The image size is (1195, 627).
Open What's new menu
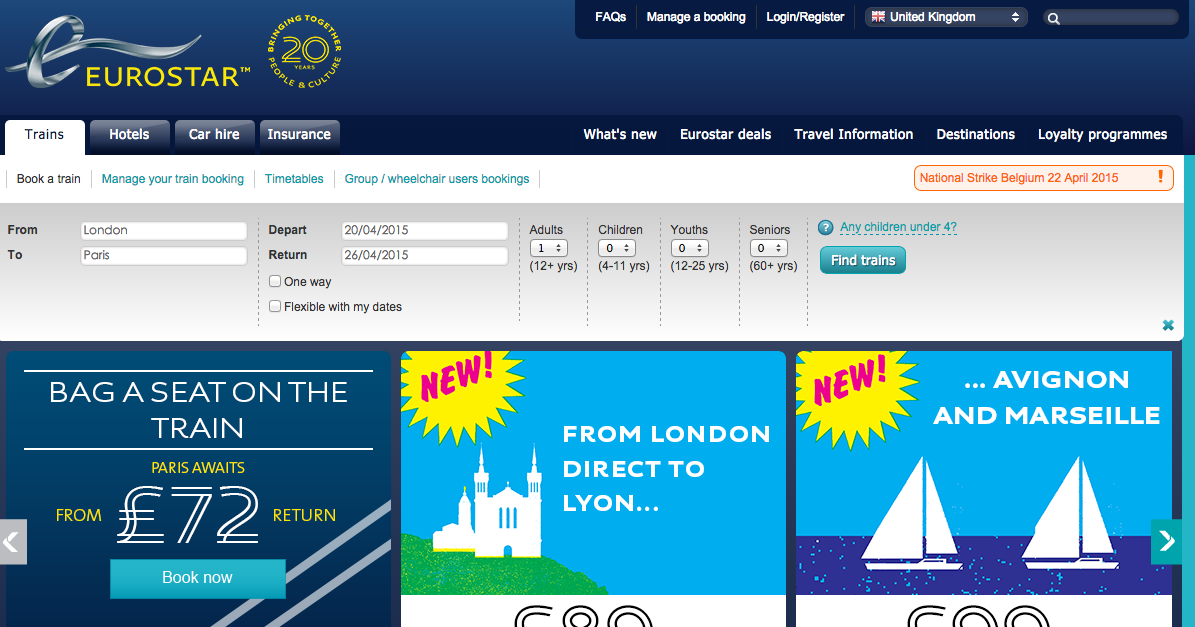(x=620, y=135)
